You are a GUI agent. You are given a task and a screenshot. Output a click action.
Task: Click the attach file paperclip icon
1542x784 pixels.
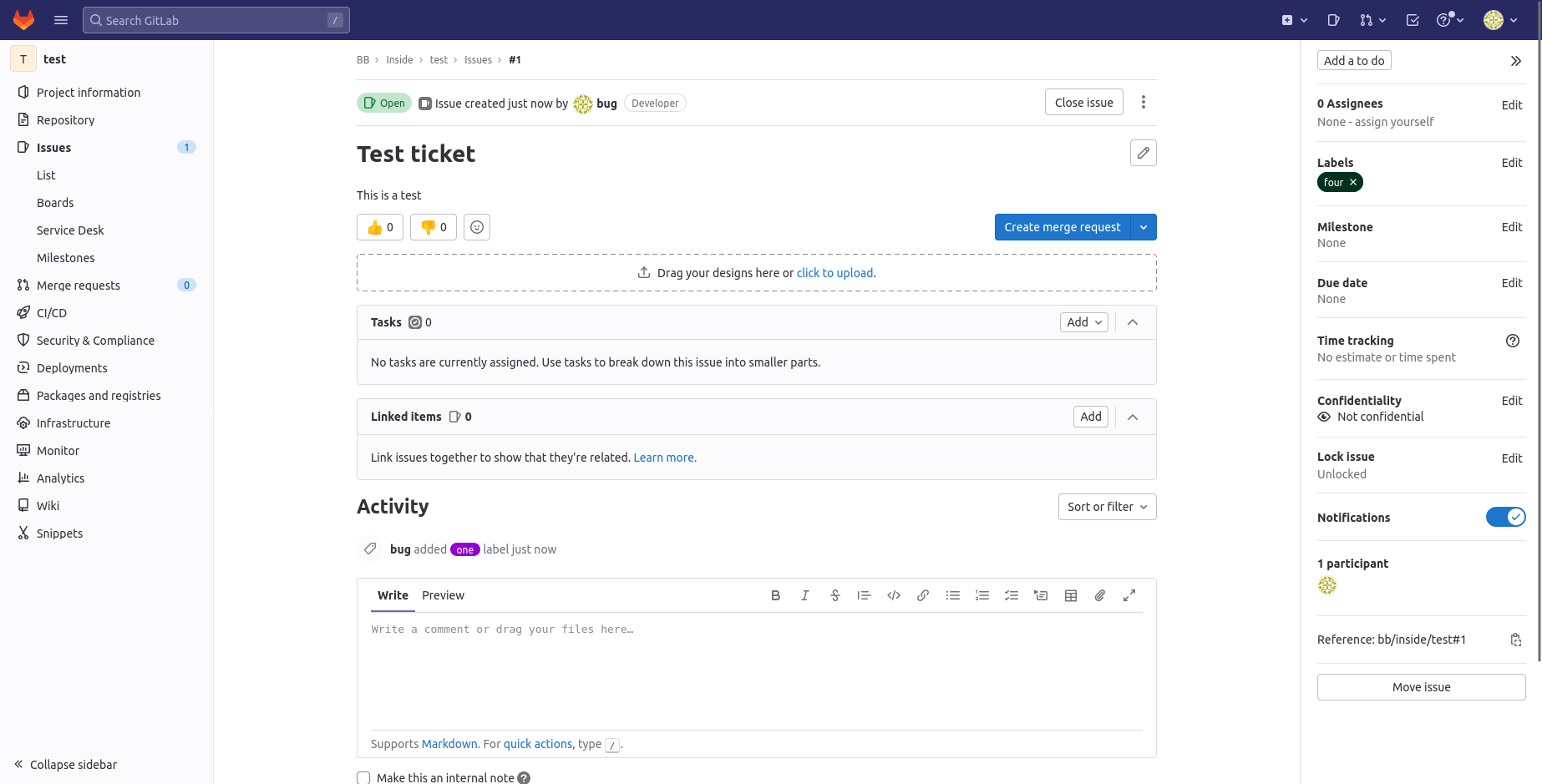point(1100,595)
